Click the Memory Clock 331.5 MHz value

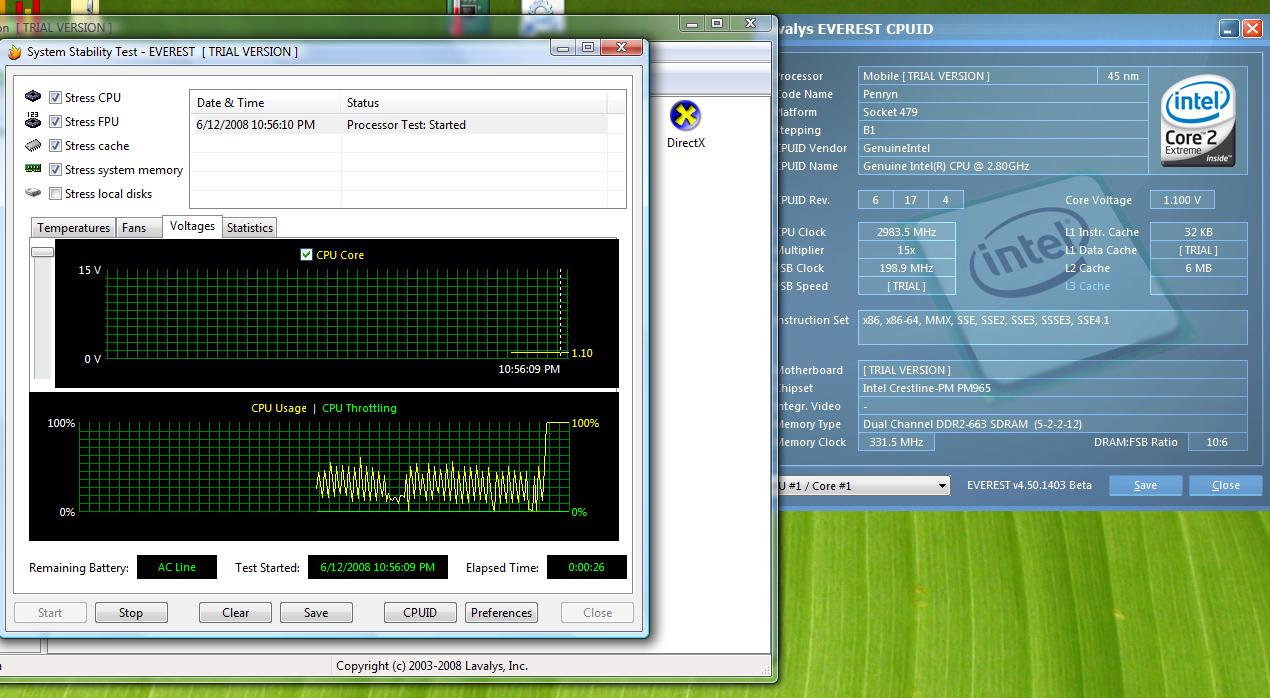point(897,442)
